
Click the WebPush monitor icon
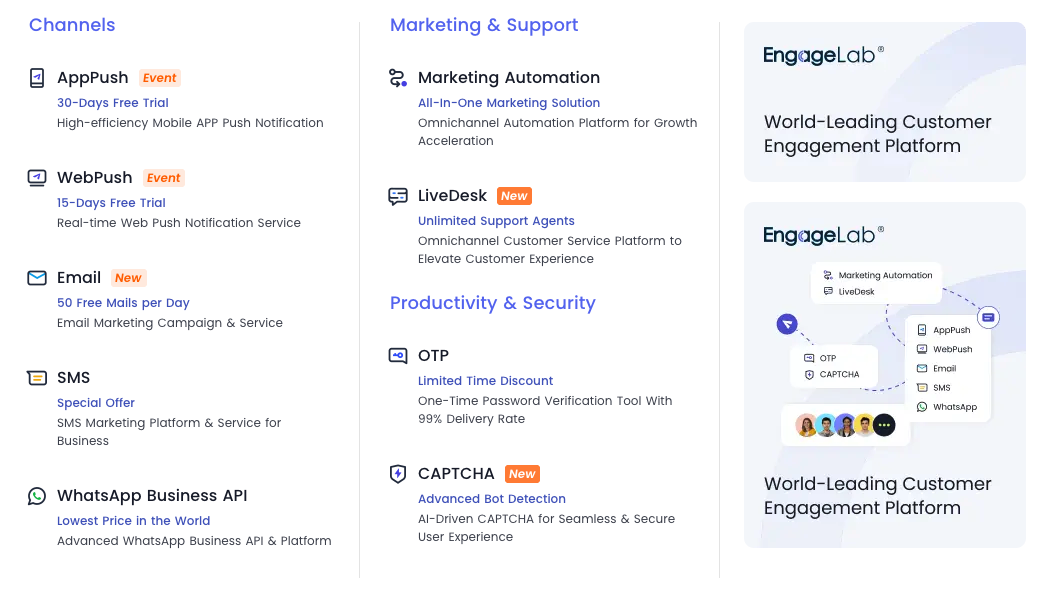pos(37,178)
